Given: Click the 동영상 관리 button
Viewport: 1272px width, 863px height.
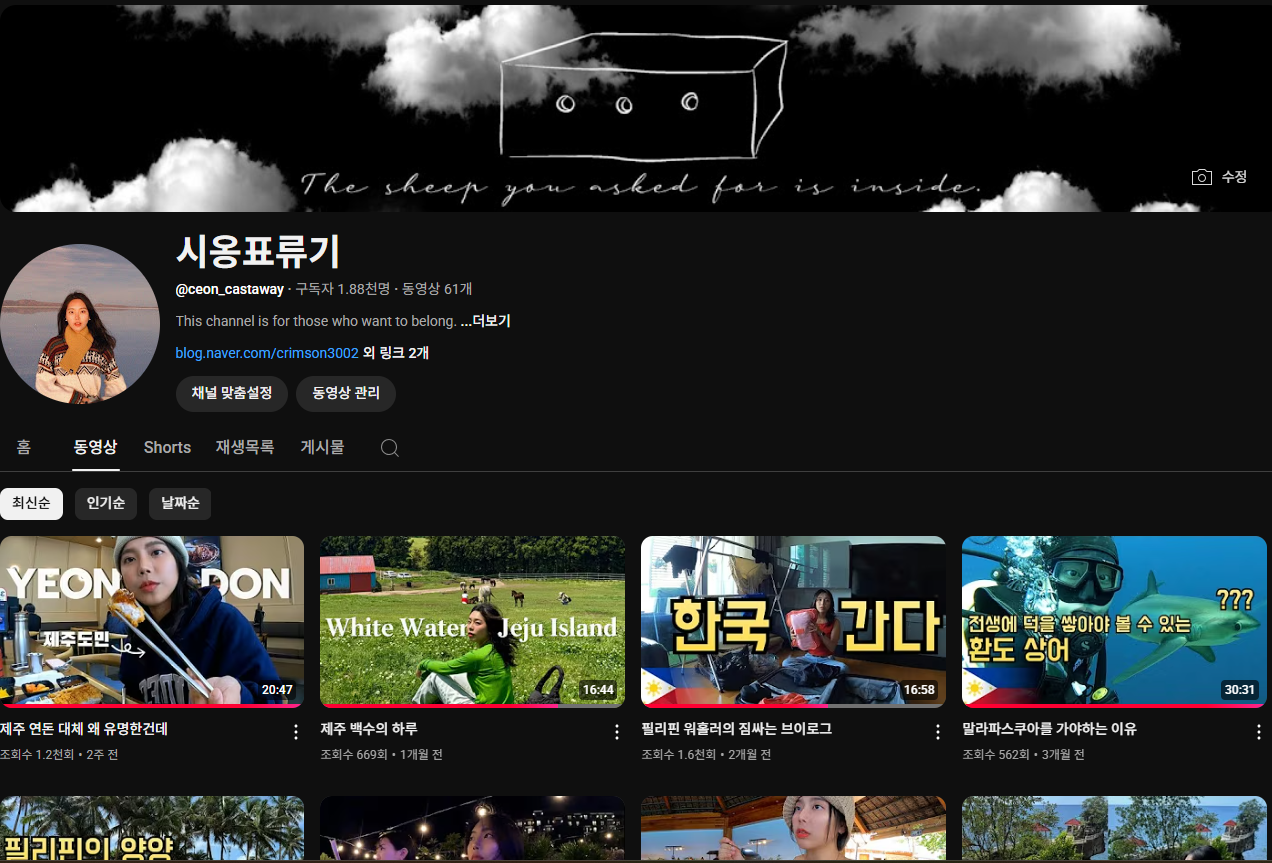Looking at the screenshot, I should point(346,394).
